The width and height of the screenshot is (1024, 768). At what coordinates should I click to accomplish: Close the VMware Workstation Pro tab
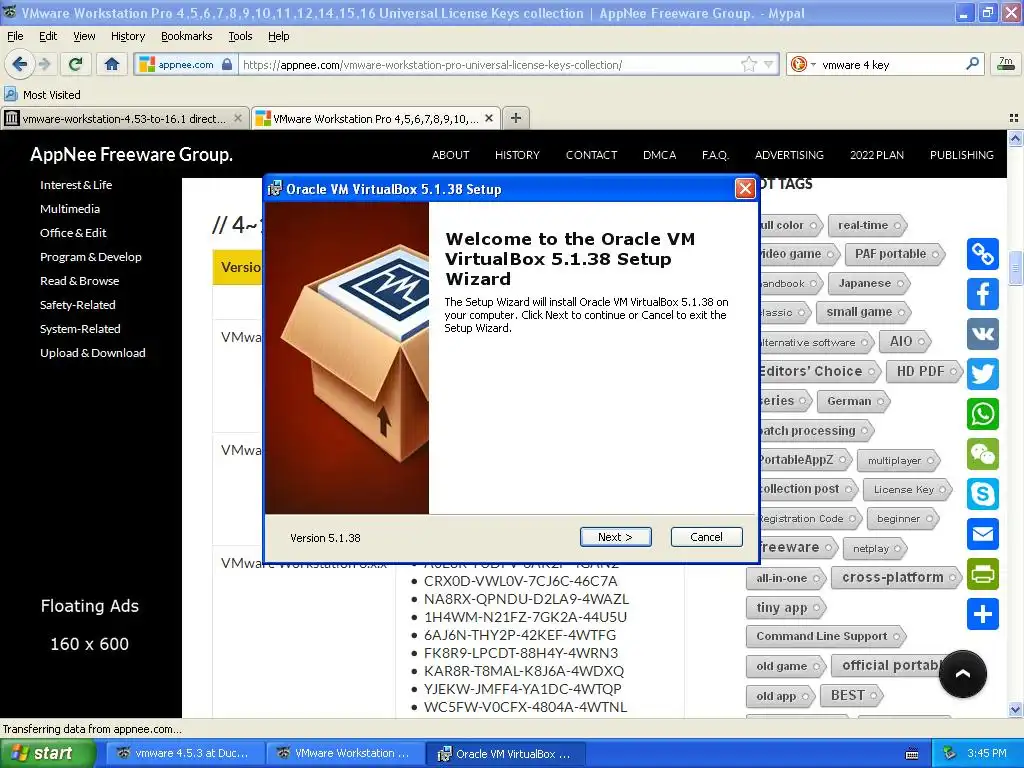click(488, 118)
